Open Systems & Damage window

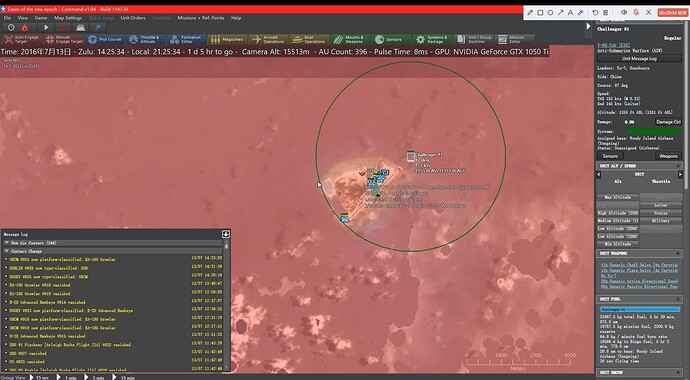point(432,39)
